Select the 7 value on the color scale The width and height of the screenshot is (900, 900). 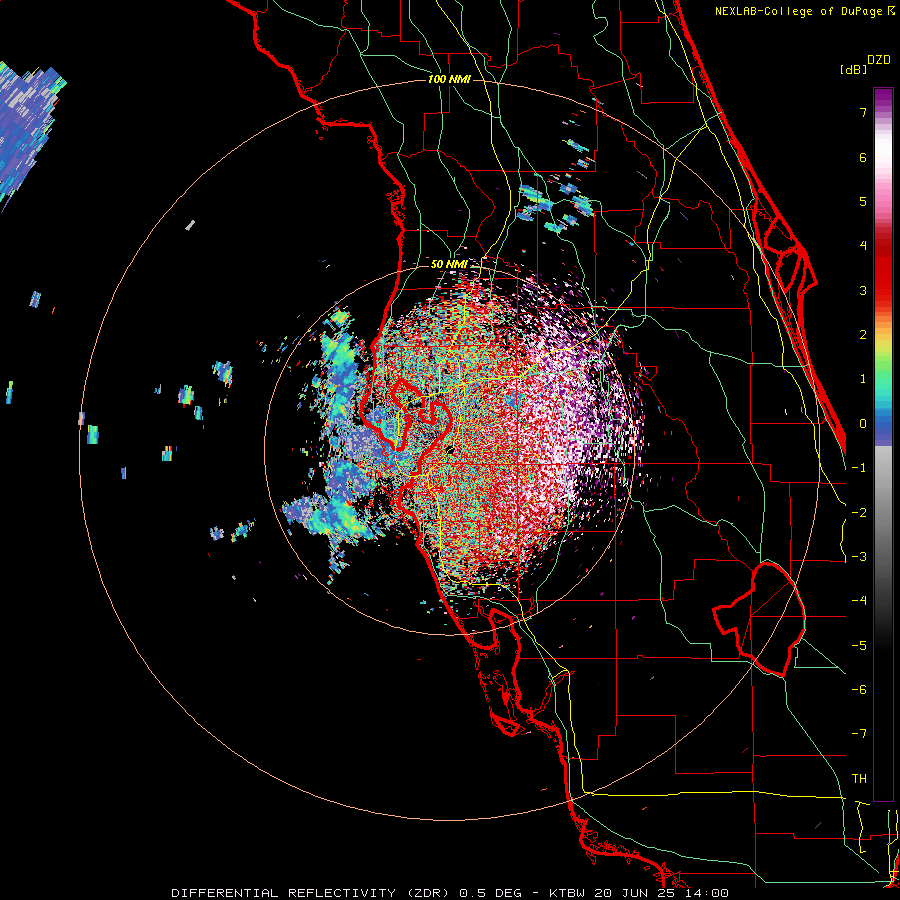coord(863,112)
